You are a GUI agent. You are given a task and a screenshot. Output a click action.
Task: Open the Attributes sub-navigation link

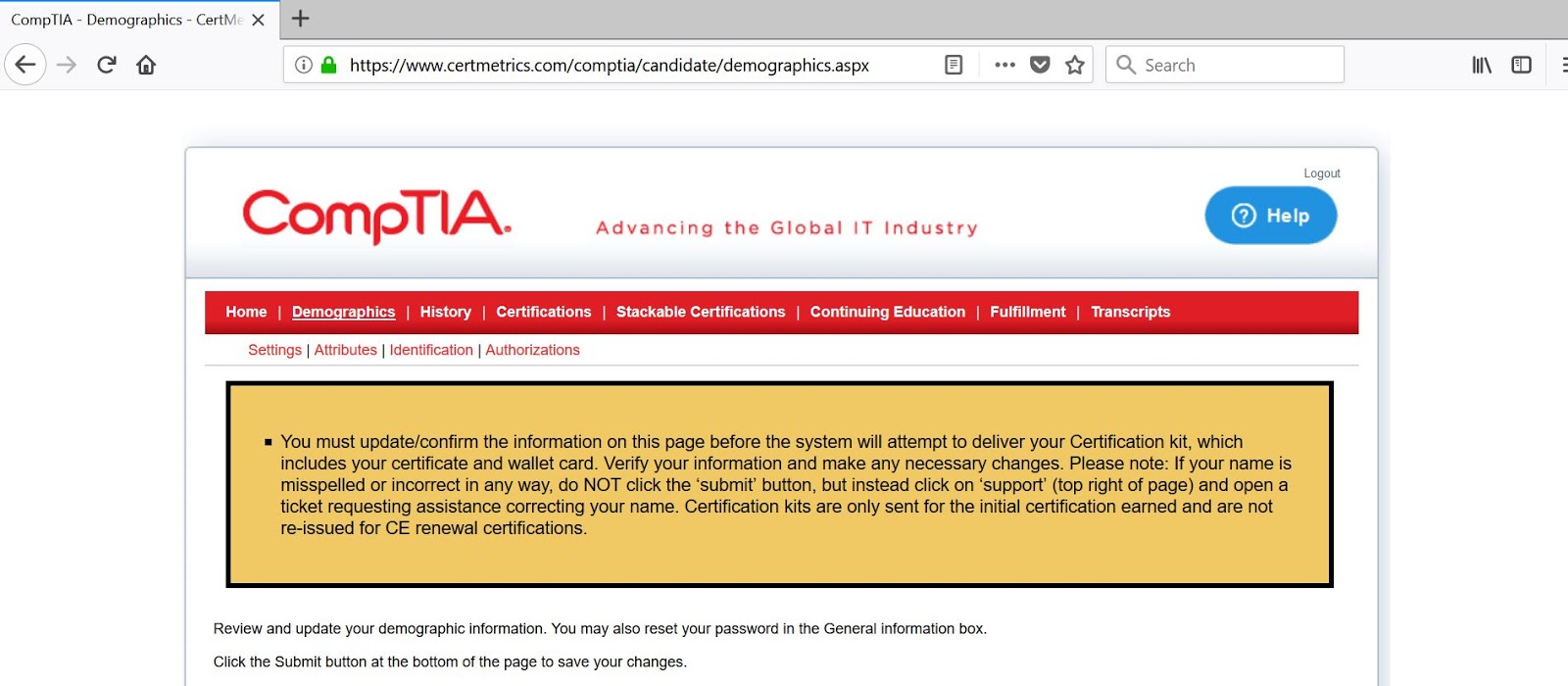pos(345,350)
